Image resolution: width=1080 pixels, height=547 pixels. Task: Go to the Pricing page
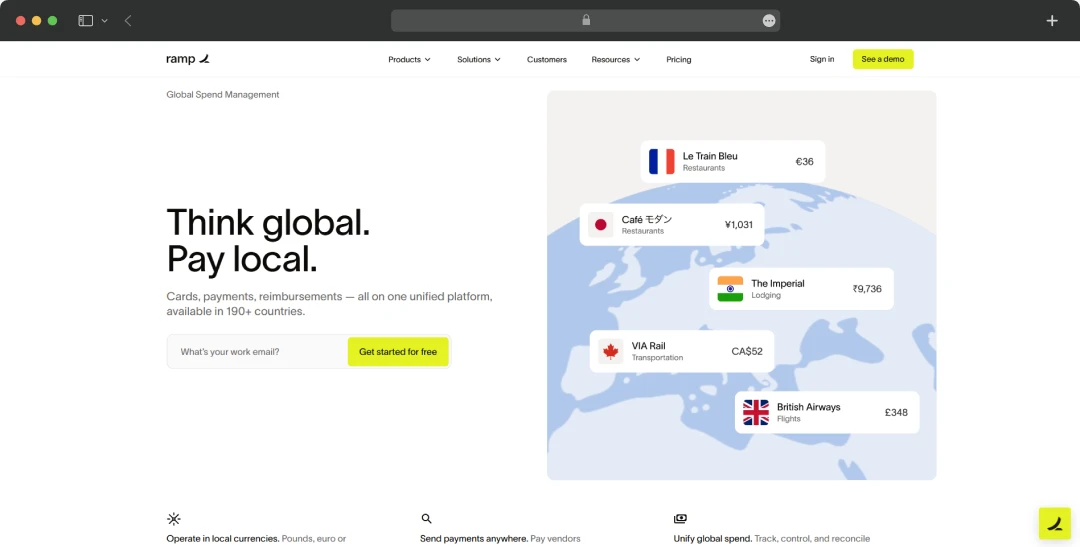pos(678,59)
